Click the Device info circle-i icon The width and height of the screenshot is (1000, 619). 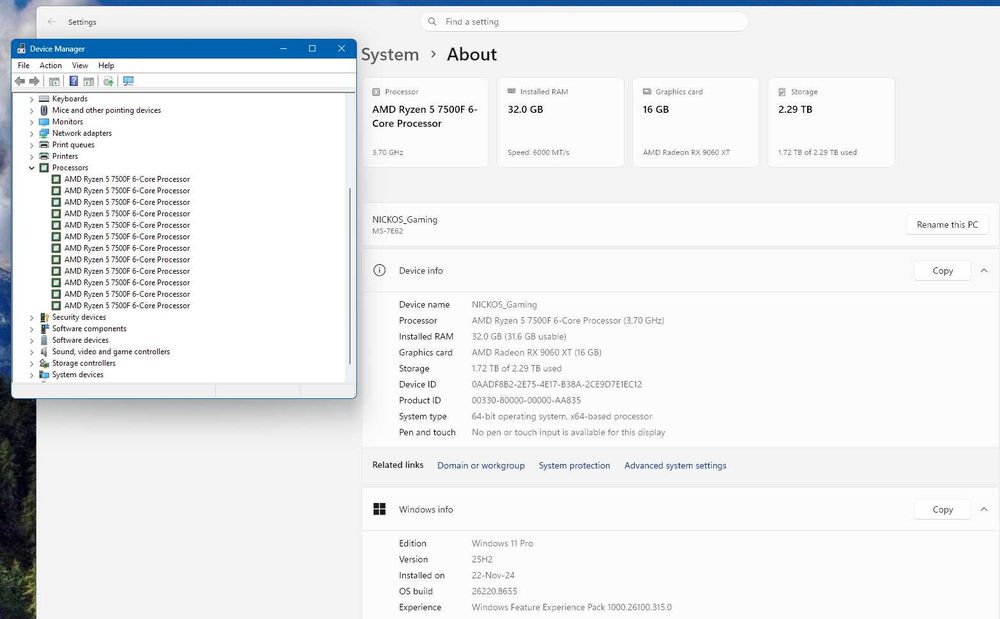(x=379, y=270)
